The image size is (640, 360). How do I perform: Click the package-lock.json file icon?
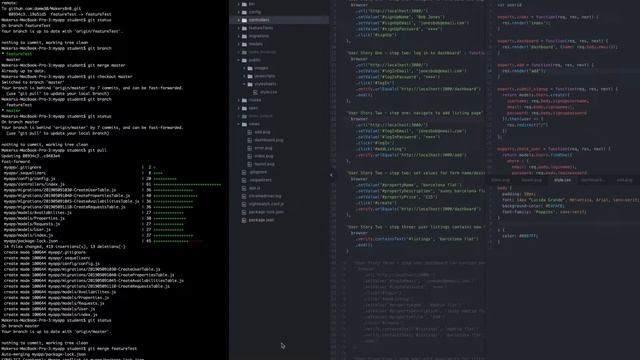(244, 212)
